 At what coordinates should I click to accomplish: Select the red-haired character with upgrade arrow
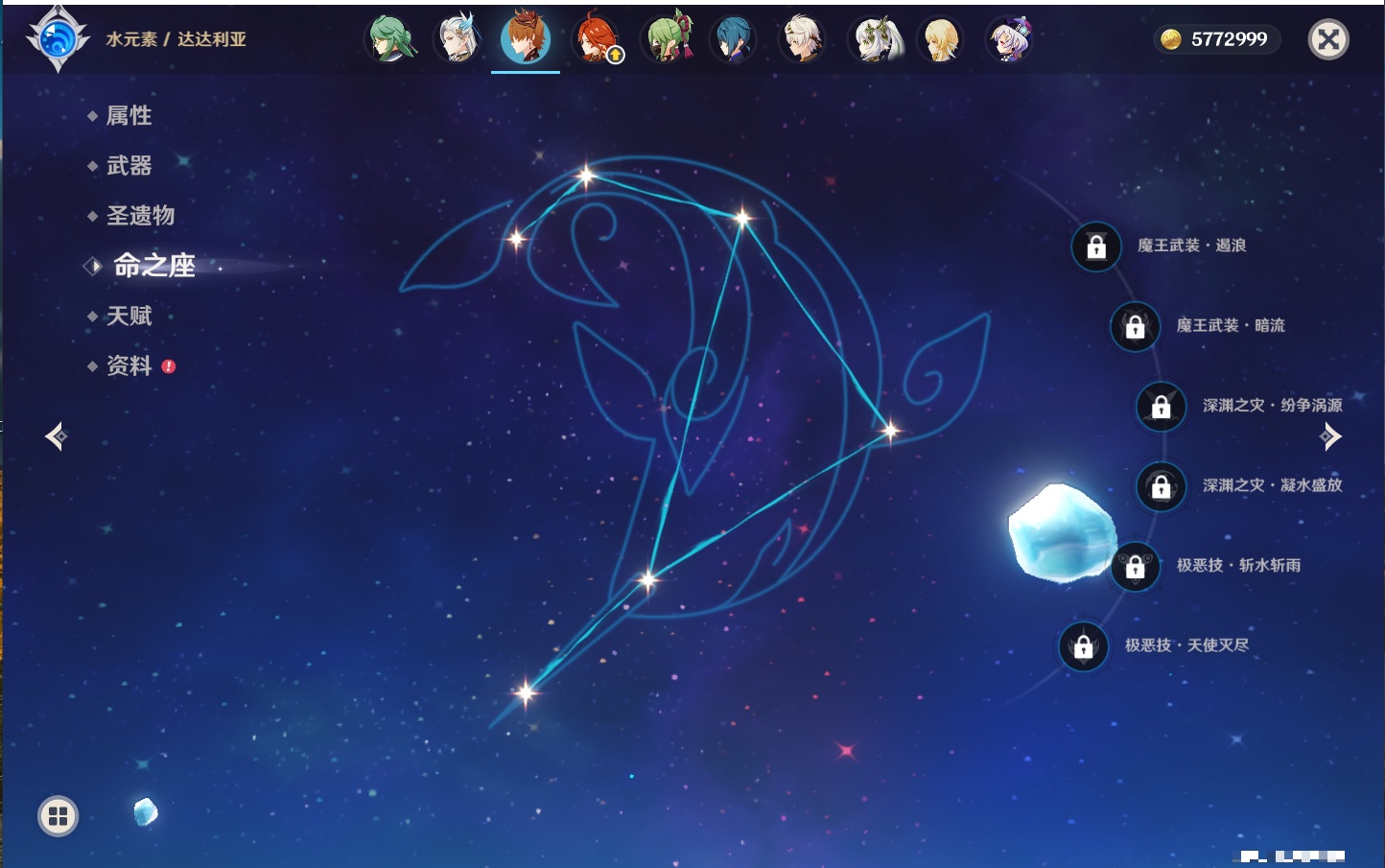pyautogui.click(x=597, y=39)
